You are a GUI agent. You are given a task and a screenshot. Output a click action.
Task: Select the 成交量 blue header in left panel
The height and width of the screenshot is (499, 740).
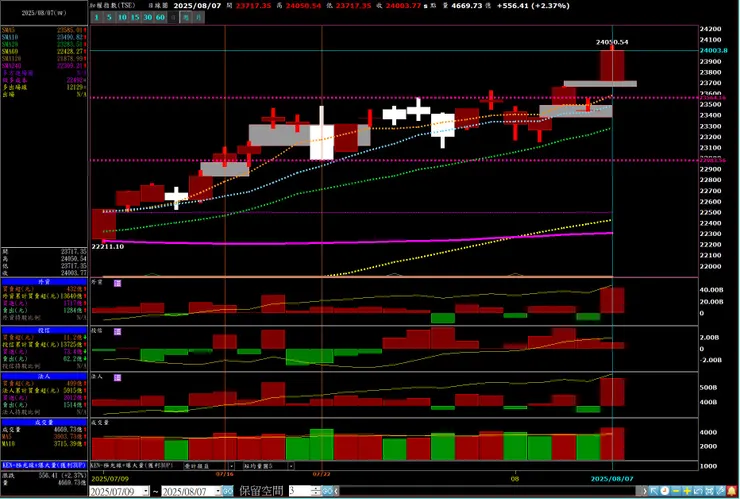point(44,422)
